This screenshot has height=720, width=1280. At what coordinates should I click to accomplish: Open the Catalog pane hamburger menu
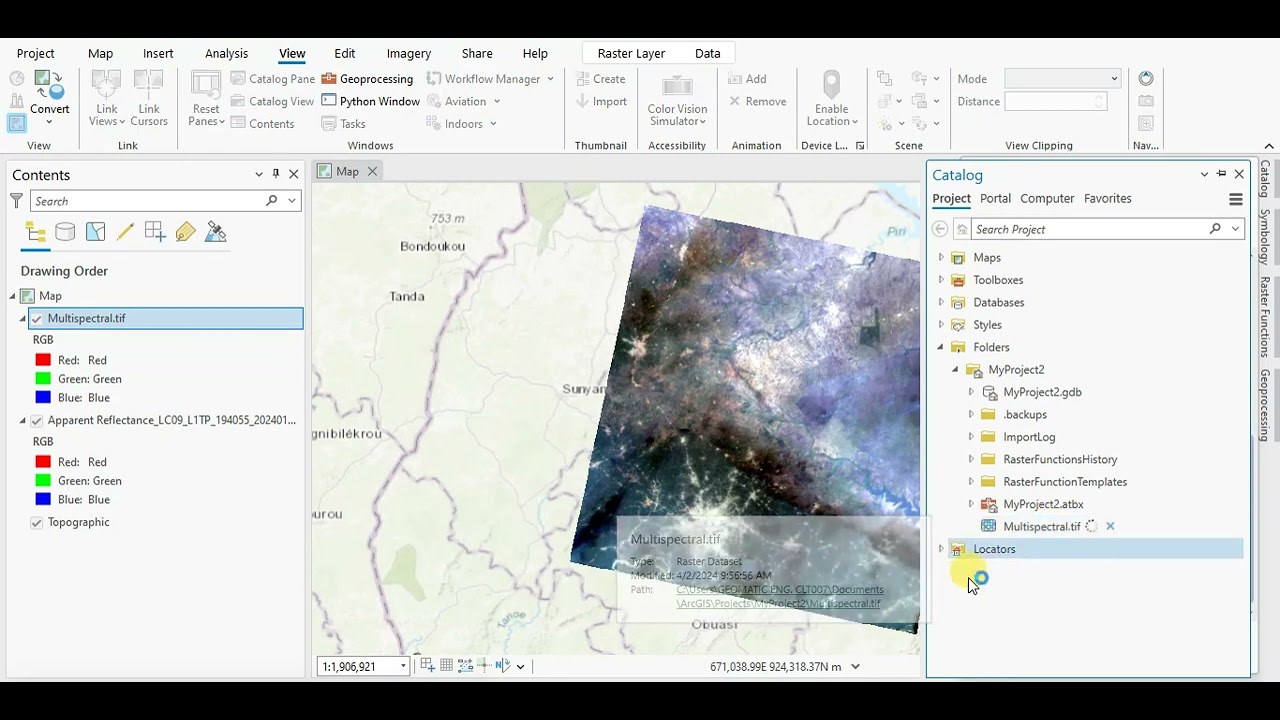[1236, 199]
